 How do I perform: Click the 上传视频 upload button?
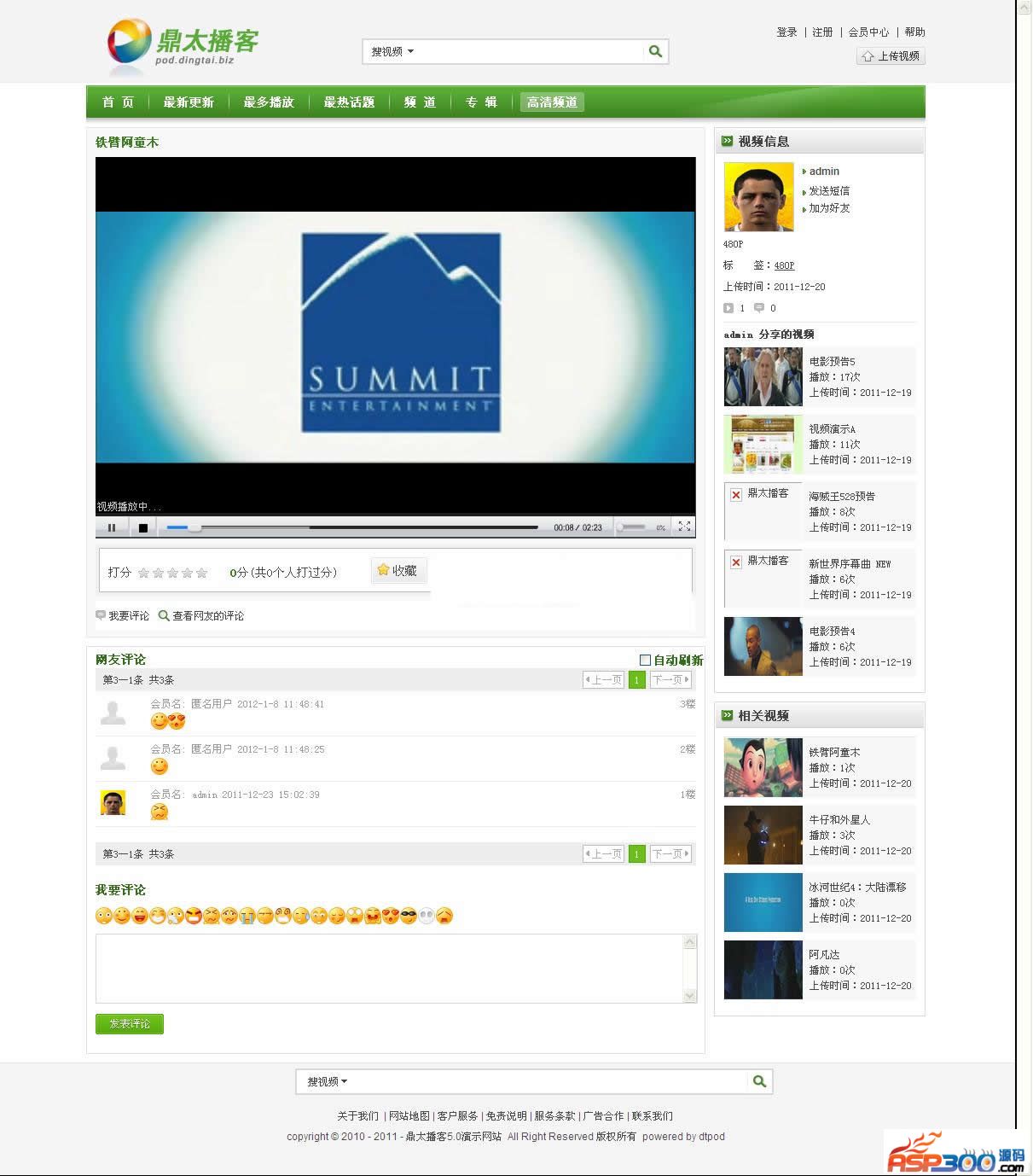pyautogui.click(x=891, y=56)
